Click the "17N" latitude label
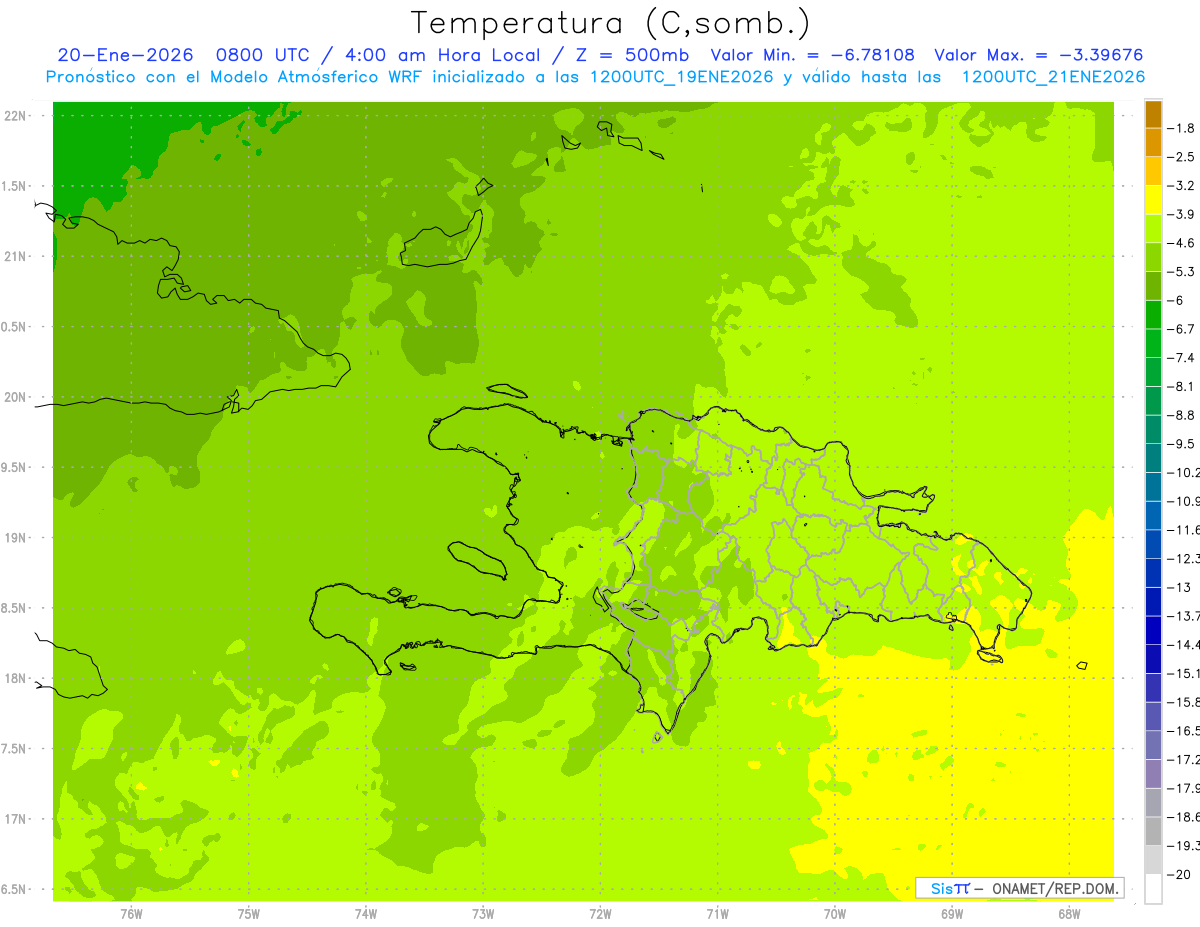 (16, 819)
